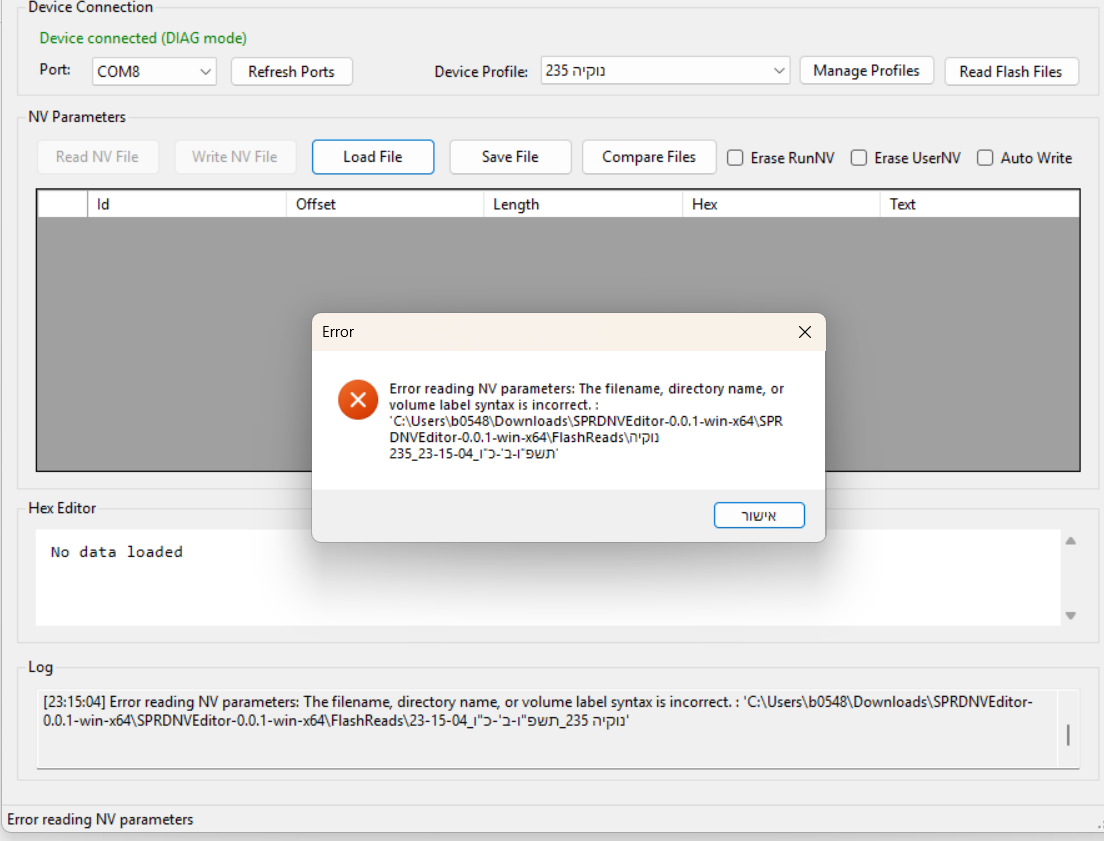Select the Offset column header
The image size is (1104, 841).
[385, 204]
